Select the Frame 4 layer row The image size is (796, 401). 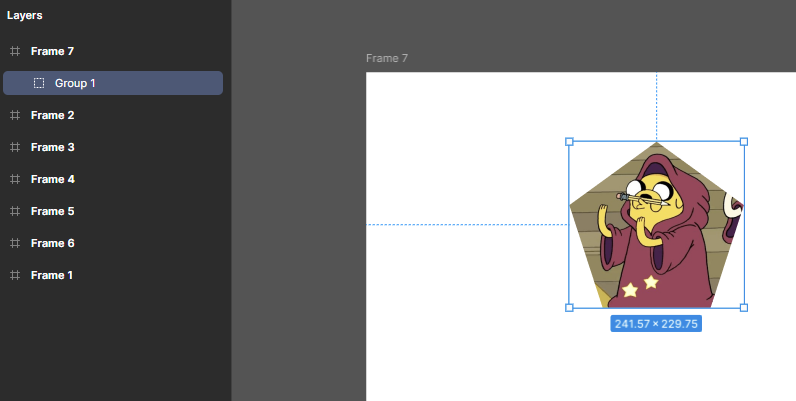(113, 179)
